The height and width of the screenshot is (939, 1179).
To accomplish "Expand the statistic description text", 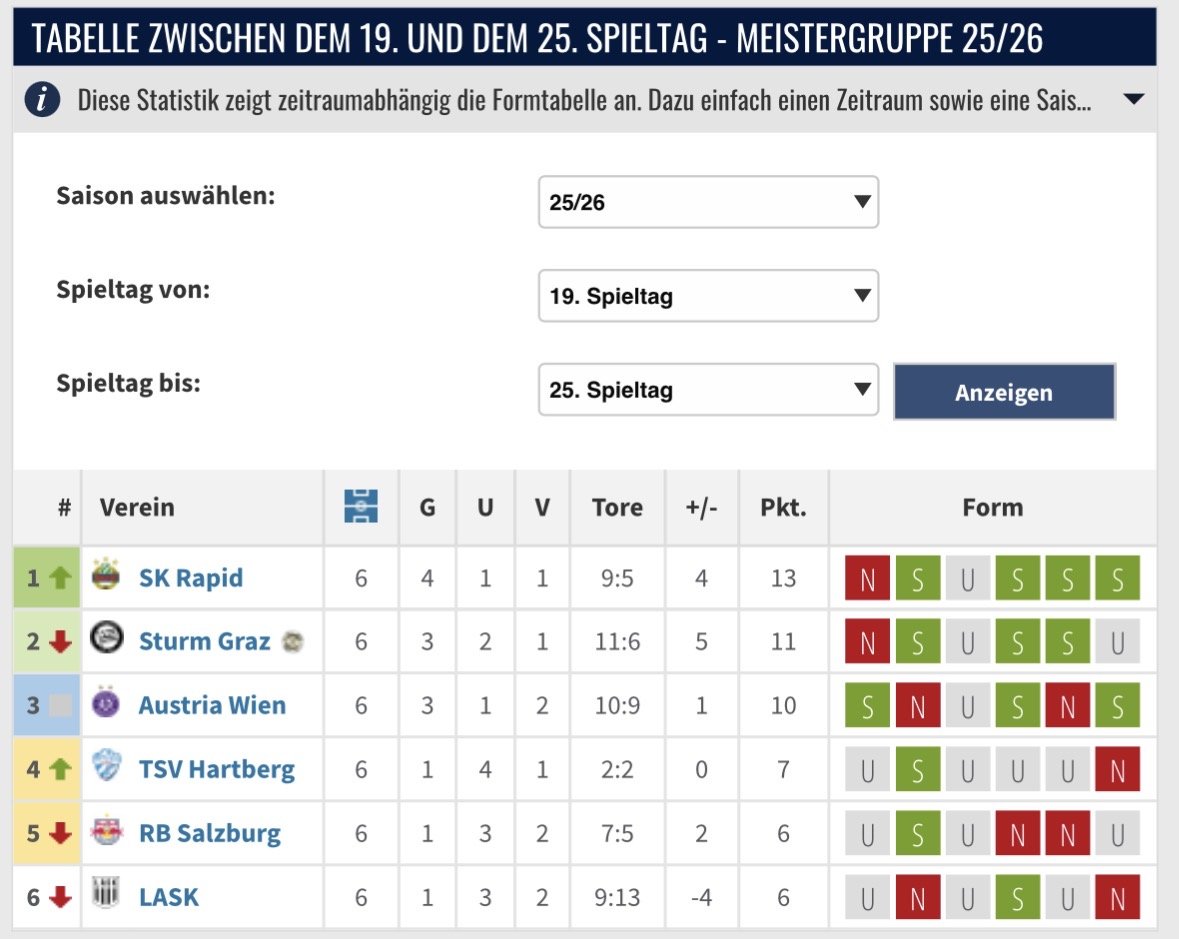I will click(1134, 100).
